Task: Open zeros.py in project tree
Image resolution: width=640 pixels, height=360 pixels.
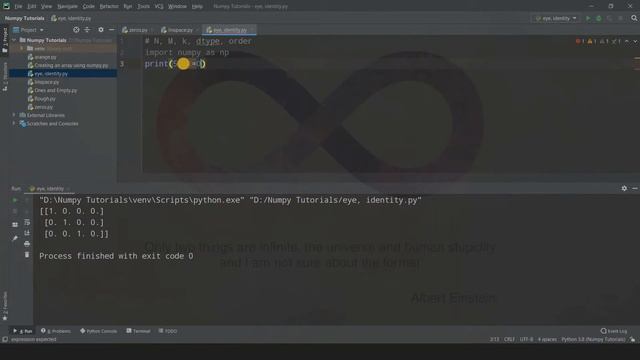Action: 43,107
